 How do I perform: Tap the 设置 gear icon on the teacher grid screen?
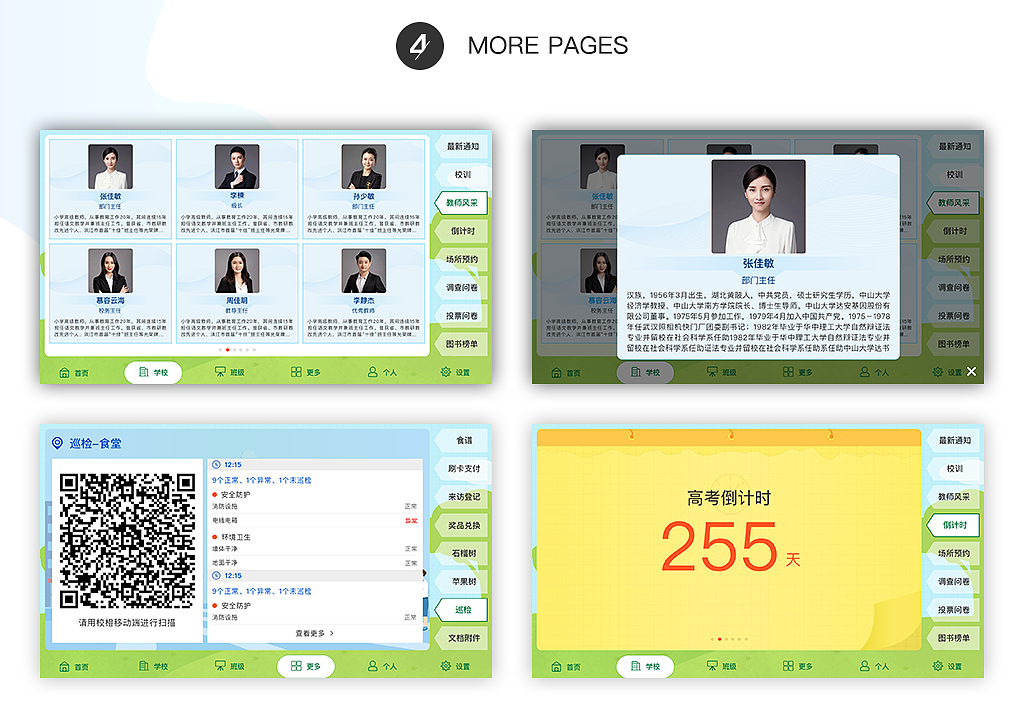coord(446,371)
